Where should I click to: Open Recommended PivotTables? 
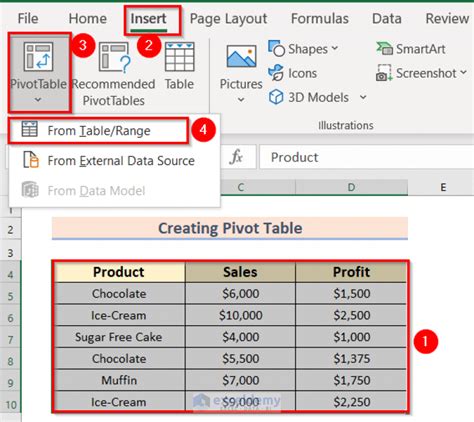[113, 74]
